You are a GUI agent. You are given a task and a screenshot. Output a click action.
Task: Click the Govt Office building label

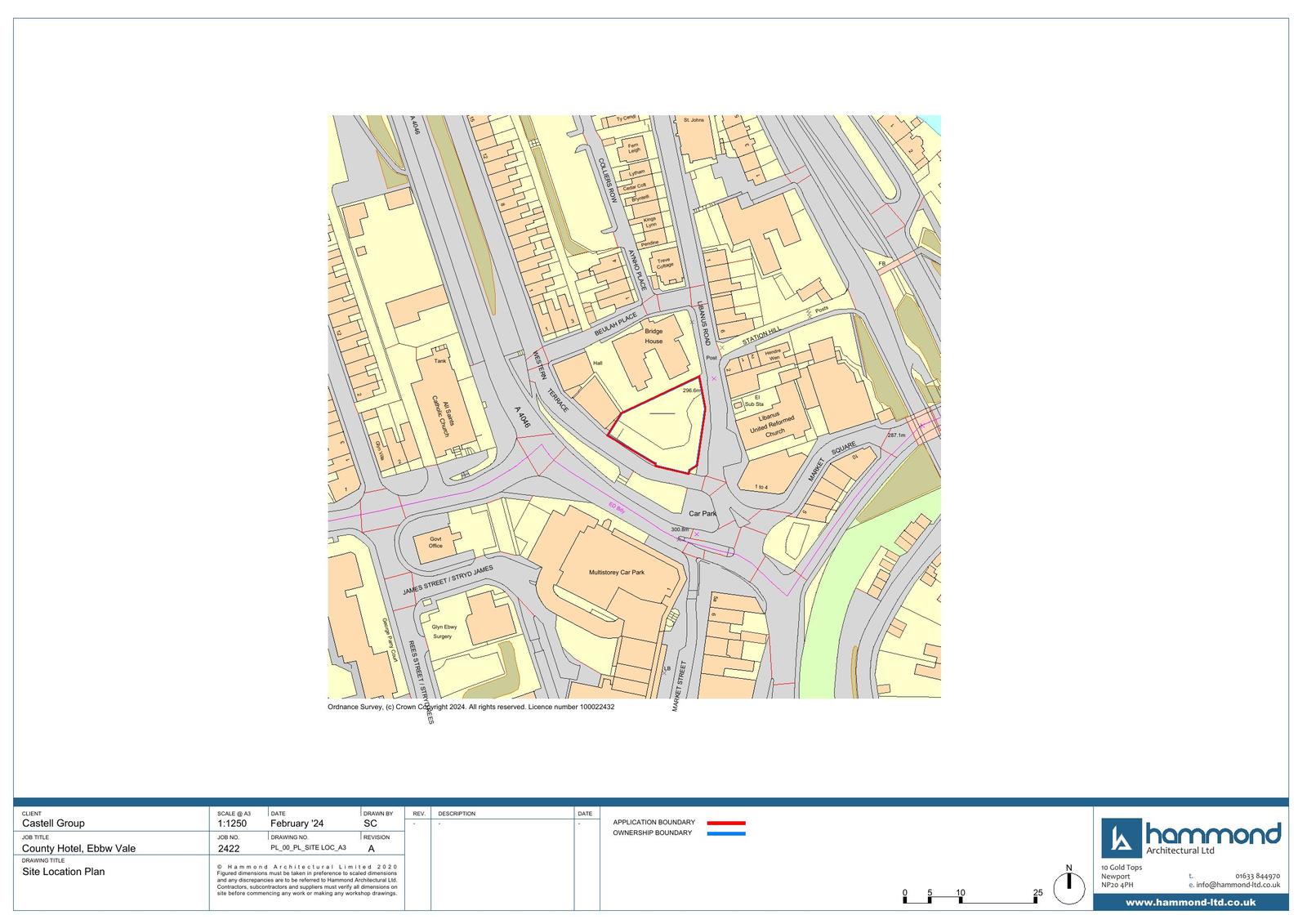pyautogui.click(x=435, y=542)
